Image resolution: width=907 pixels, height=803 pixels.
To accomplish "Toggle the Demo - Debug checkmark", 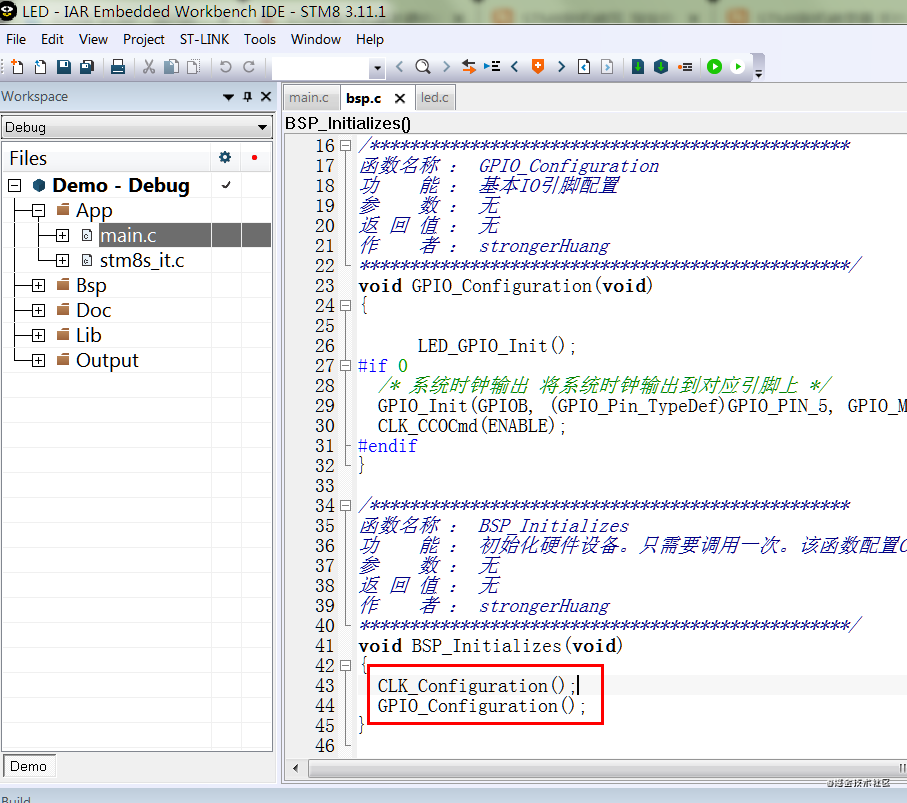I will pos(226,185).
